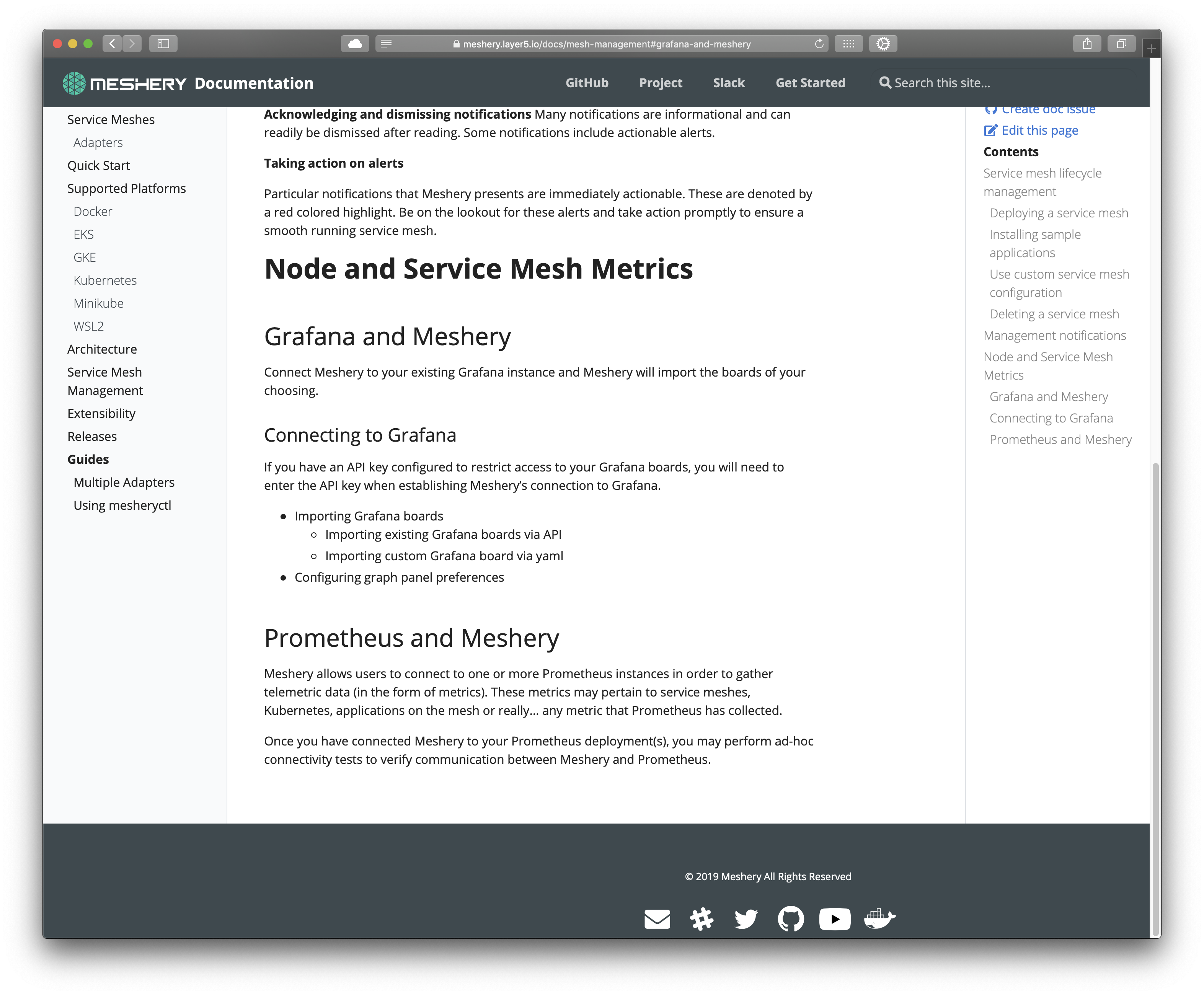This screenshot has width=1204, height=995.
Task: Open Using mesheryctl guide
Action: pos(122,505)
